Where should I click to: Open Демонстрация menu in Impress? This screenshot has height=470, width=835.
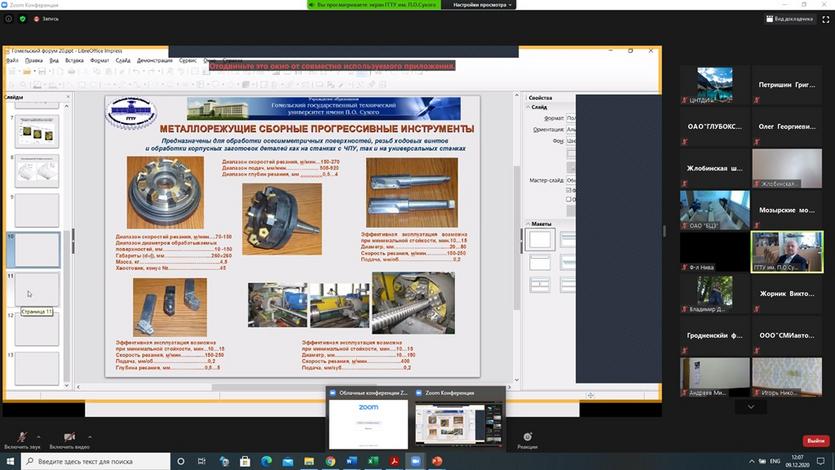coord(155,61)
